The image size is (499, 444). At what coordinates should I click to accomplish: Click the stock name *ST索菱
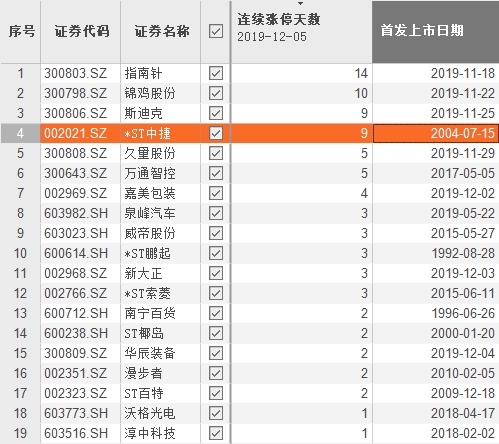(147, 293)
